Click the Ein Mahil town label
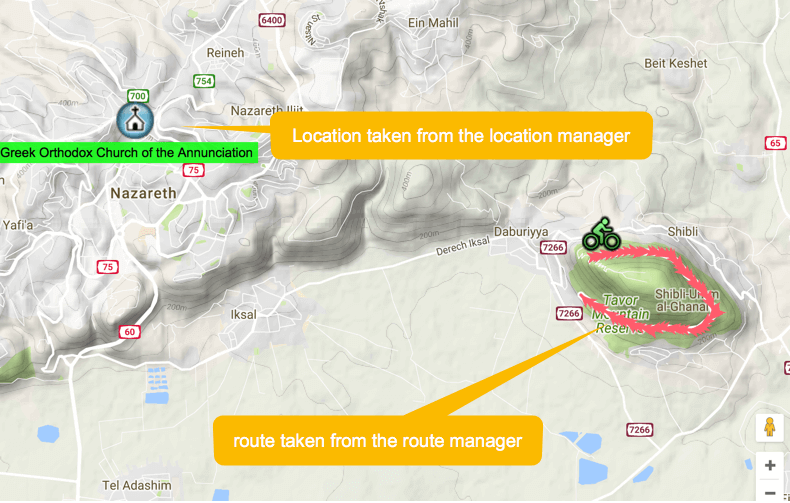Screen dimensions: 790x503 [433, 23]
